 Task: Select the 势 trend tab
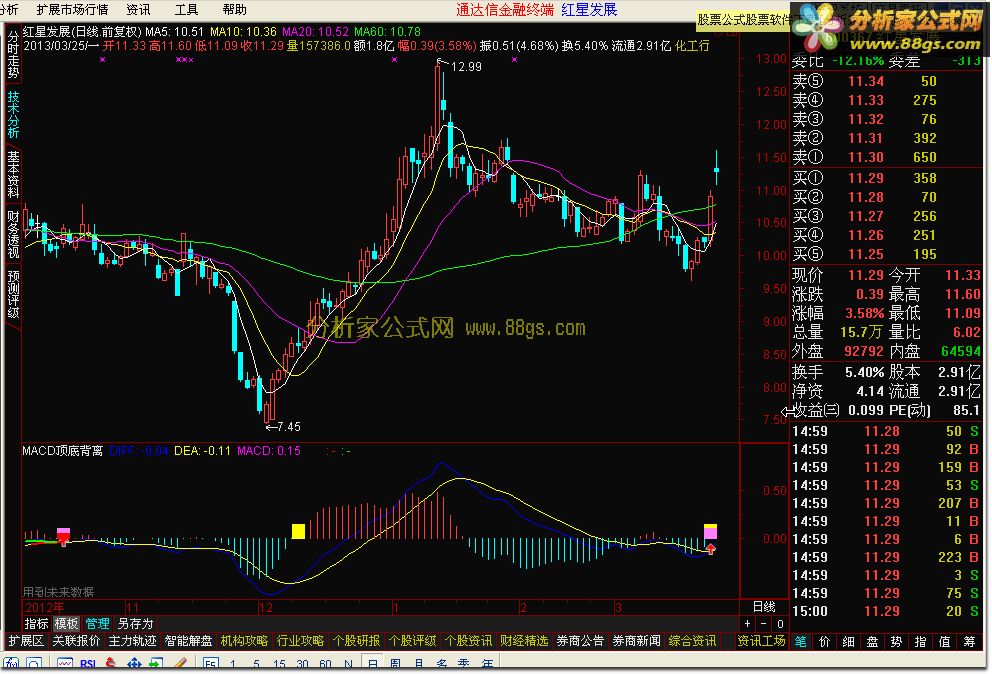tap(896, 641)
